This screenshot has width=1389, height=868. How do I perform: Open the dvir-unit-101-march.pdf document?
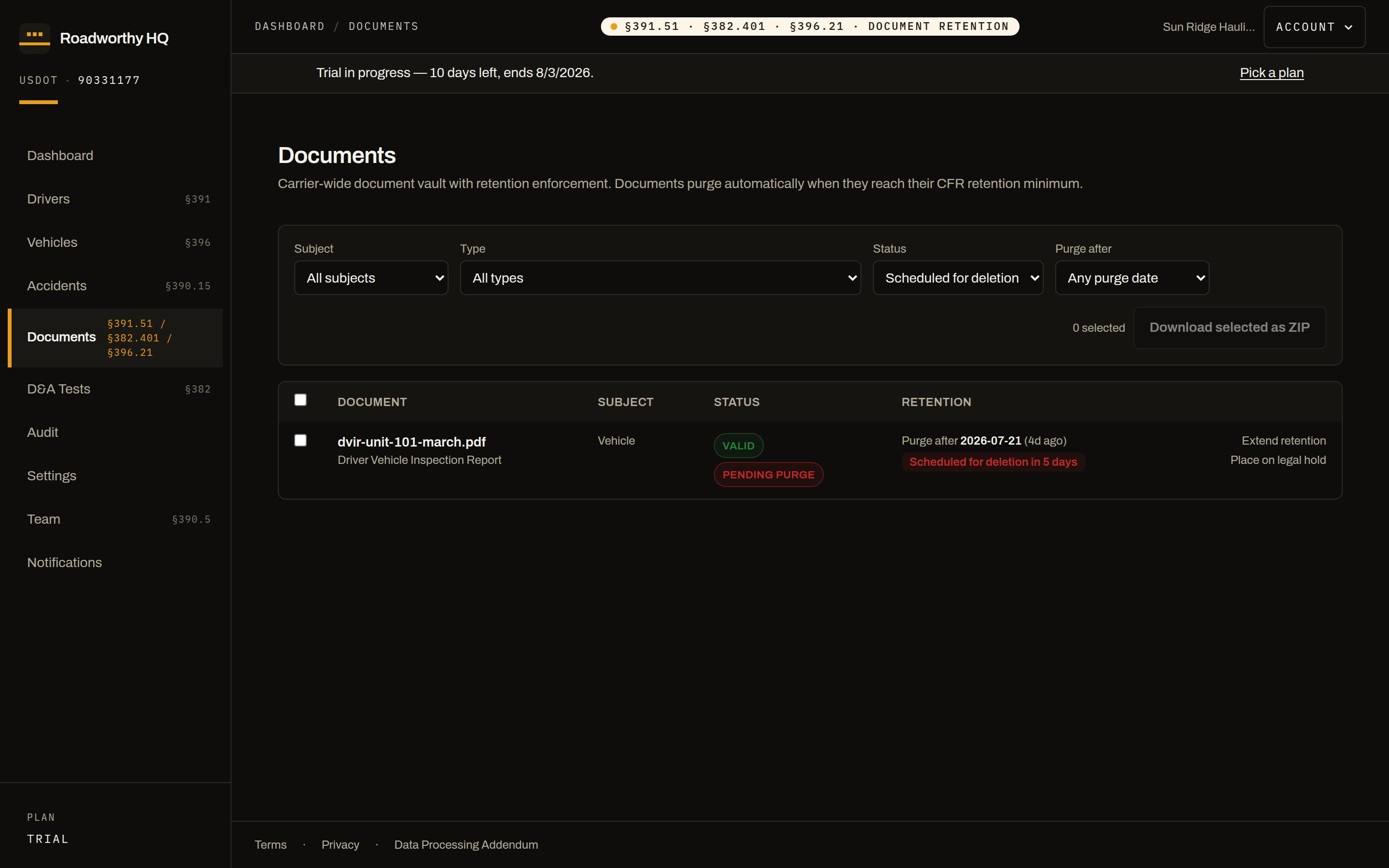pyautogui.click(x=411, y=442)
